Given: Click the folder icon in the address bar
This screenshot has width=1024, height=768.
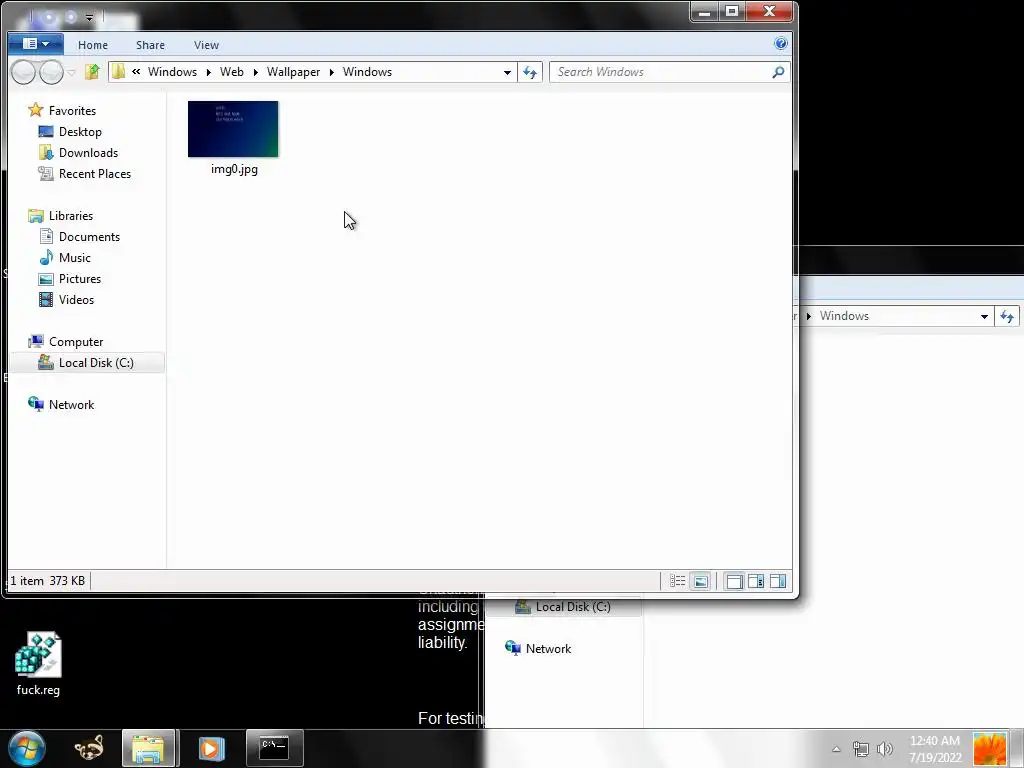Looking at the screenshot, I should click(118, 72).
